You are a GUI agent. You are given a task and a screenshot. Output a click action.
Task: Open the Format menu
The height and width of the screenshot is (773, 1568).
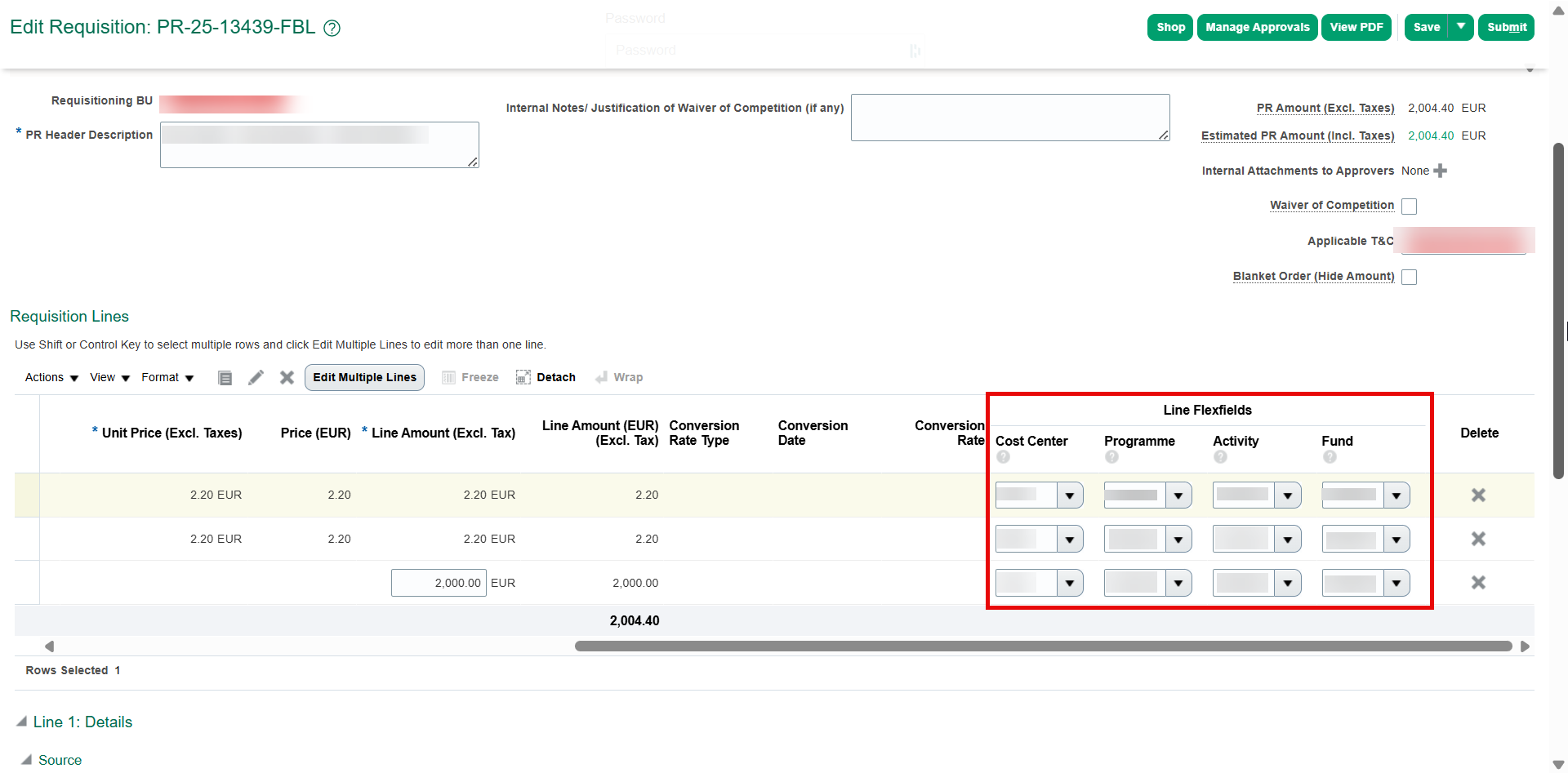pos(167,377)
